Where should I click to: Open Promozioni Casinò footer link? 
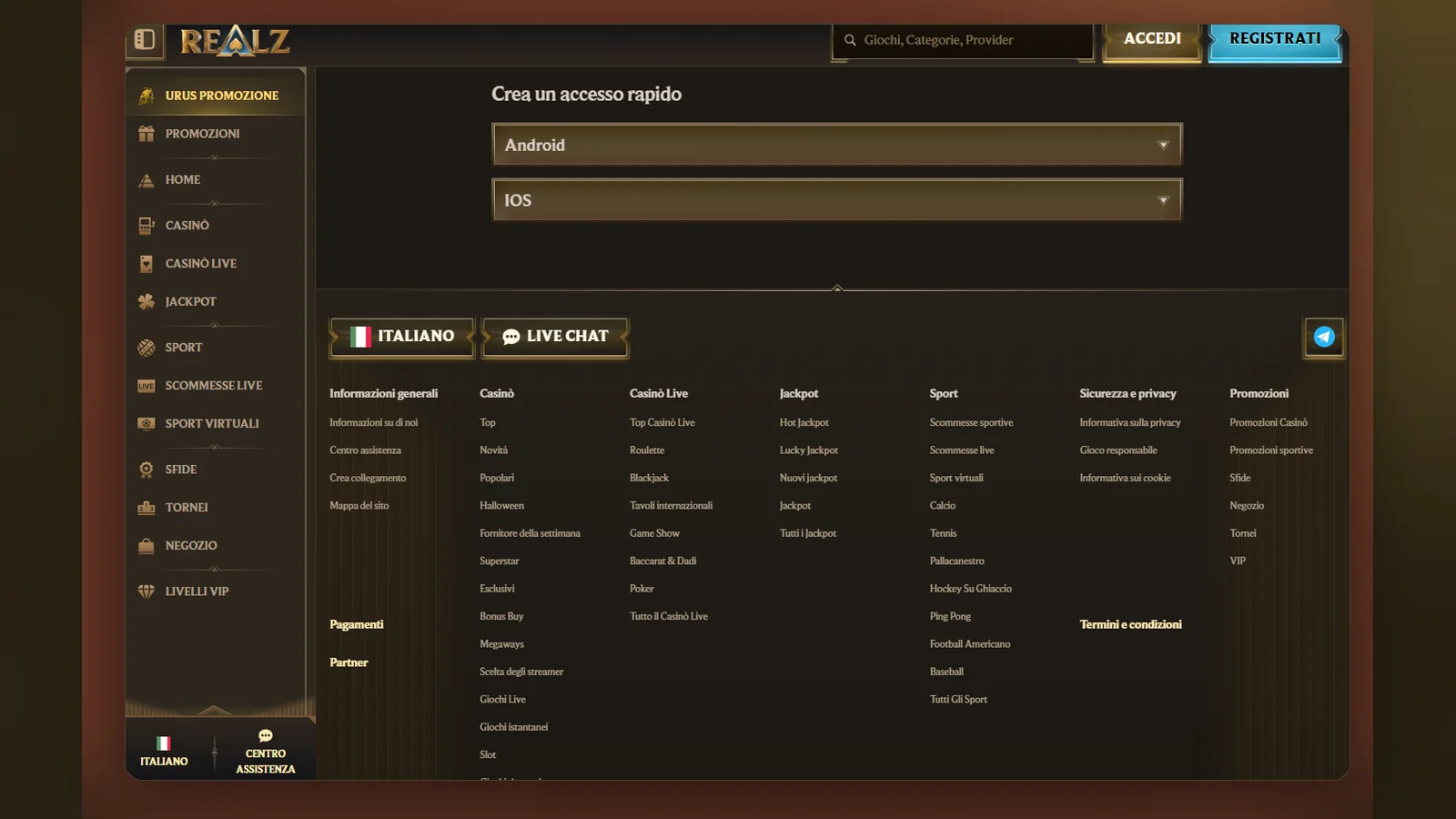[1269, 422]
